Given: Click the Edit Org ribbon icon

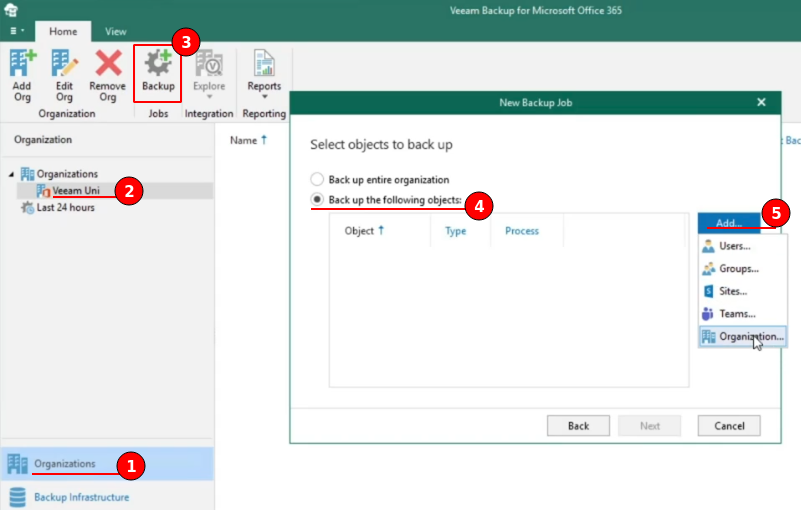Looking at the screenshot, I should pos(64,63).
